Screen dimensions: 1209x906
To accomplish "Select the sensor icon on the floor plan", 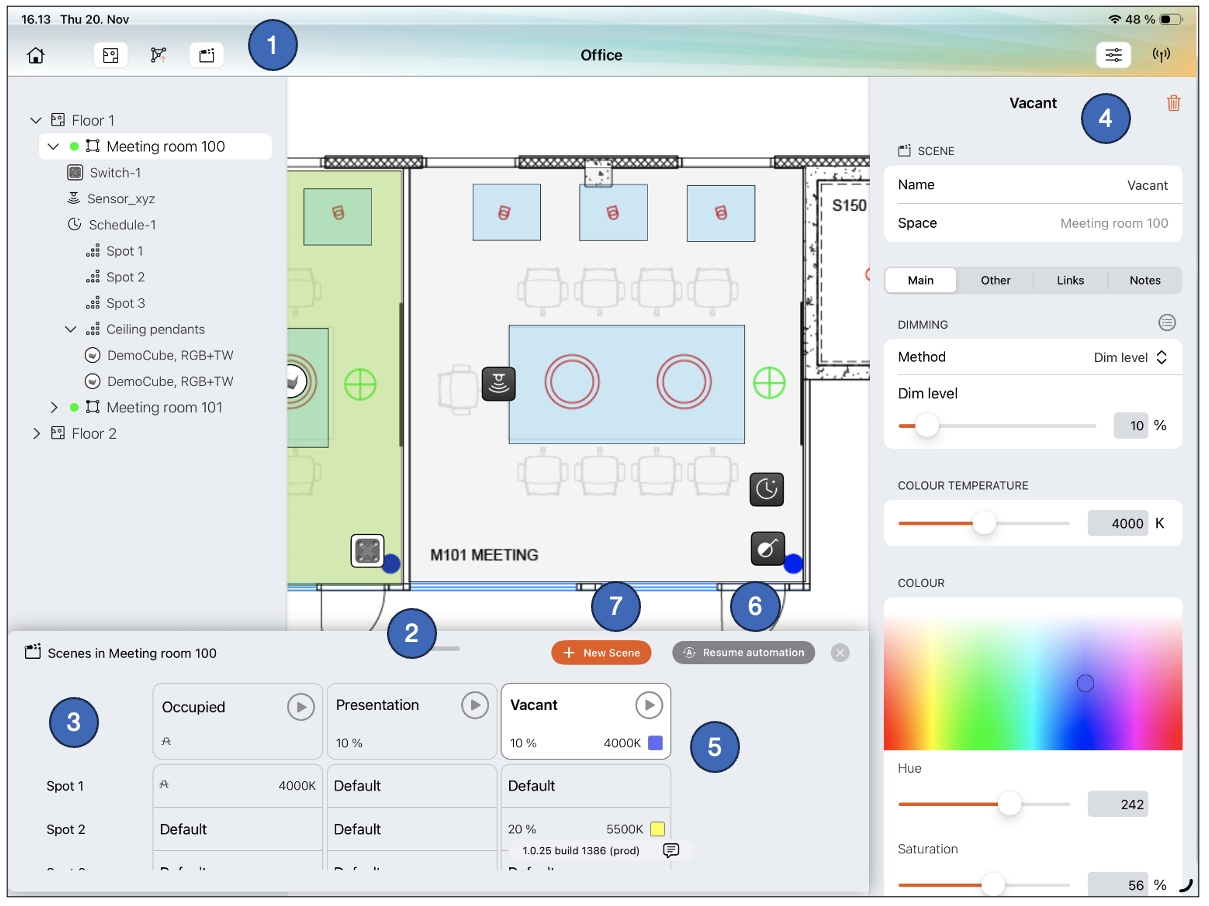I will point(498,384).
